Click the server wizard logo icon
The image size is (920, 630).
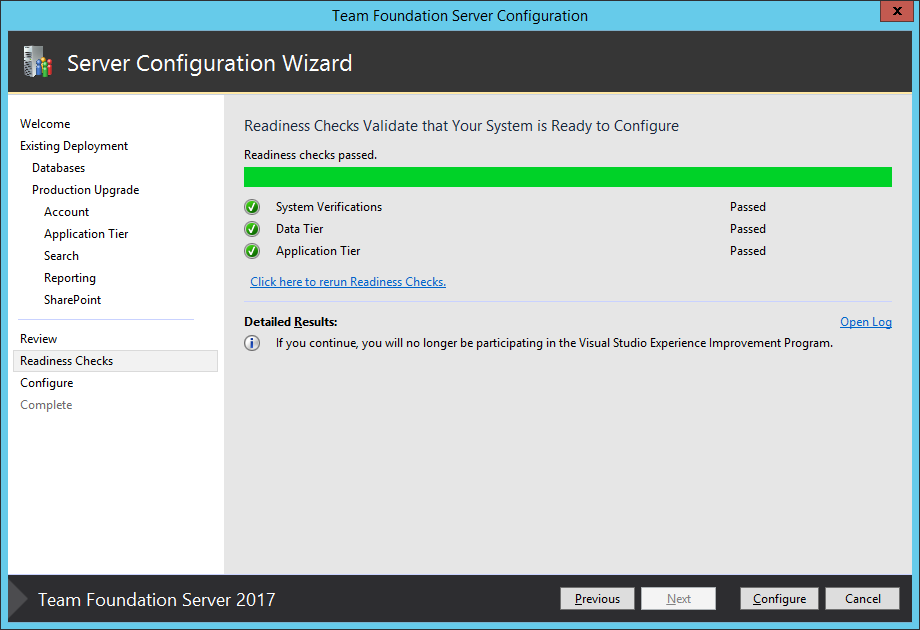pyautogui.click(x=38, y=62)
